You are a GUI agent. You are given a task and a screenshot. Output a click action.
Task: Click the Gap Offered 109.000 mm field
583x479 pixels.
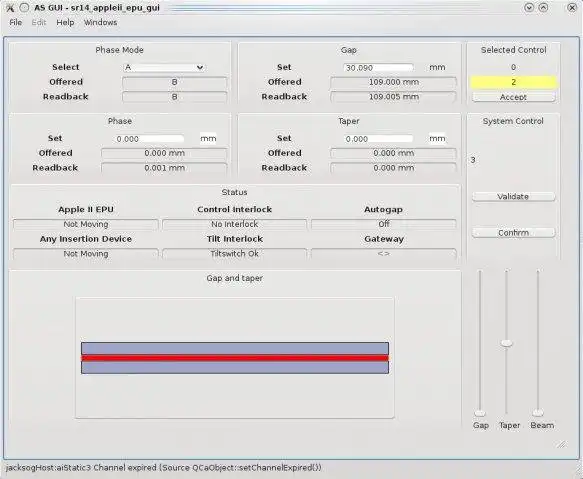[393, 82]
